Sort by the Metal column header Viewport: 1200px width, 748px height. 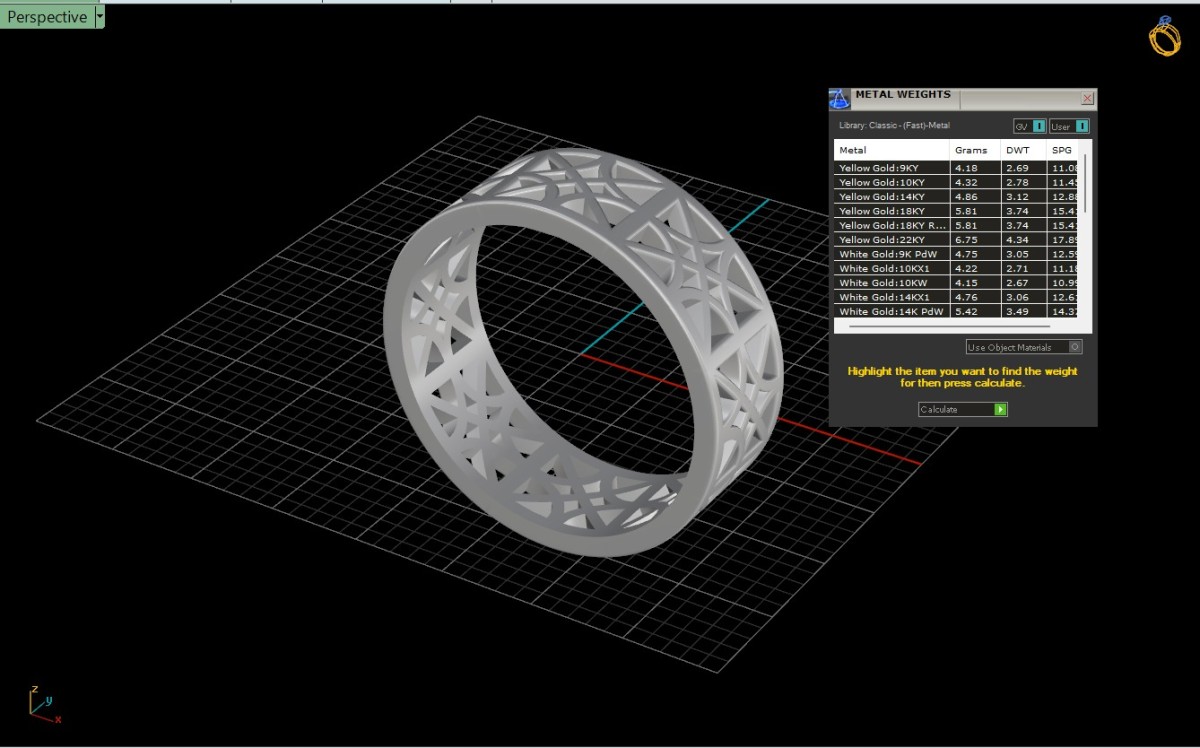click(890, 150)
